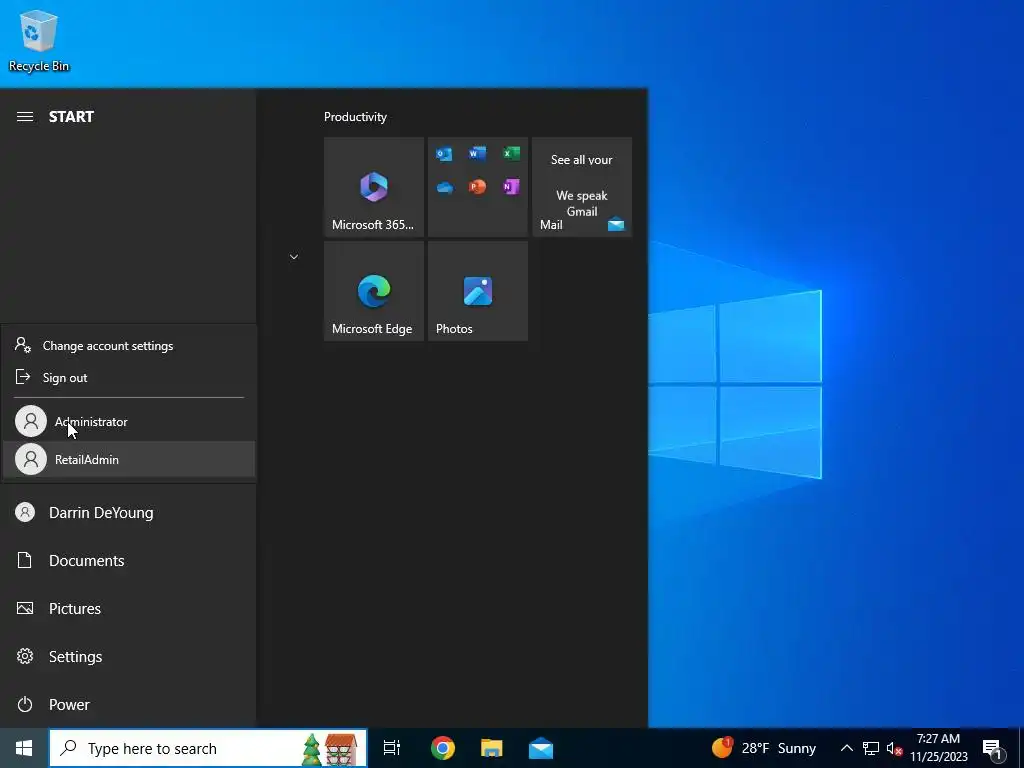Launch the Microsoft Edge tile
The height and width of the screenshot is (768, 1024).
(374, 291)
